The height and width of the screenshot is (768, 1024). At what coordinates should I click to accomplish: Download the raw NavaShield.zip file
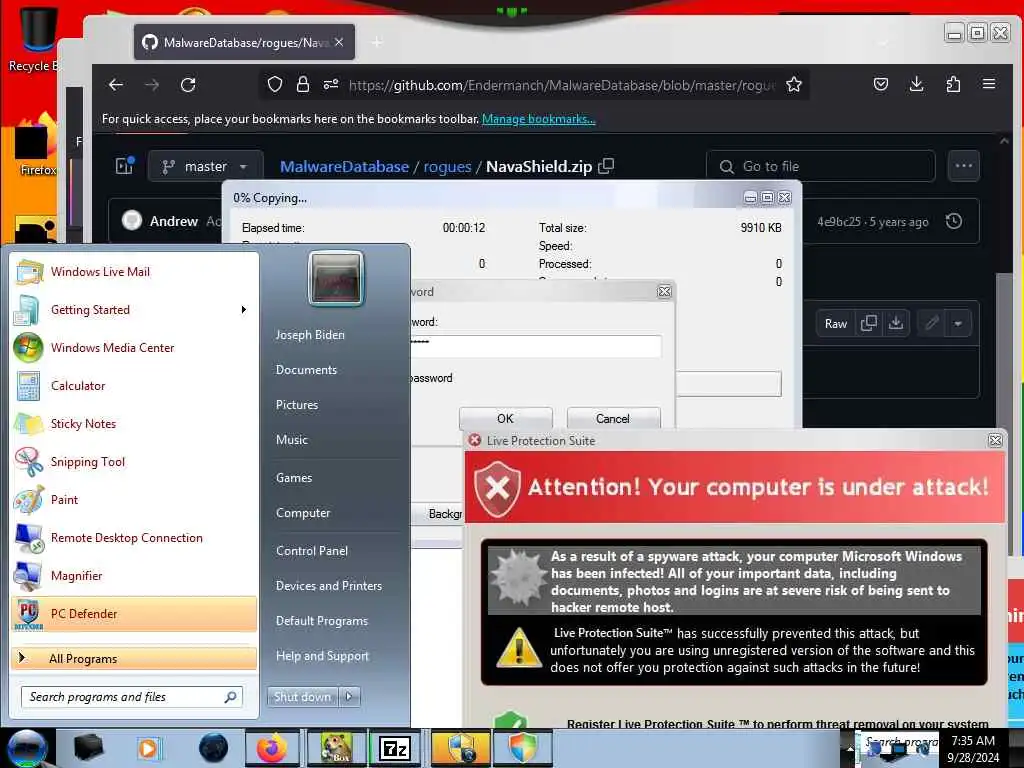click(x=896, y=323)
